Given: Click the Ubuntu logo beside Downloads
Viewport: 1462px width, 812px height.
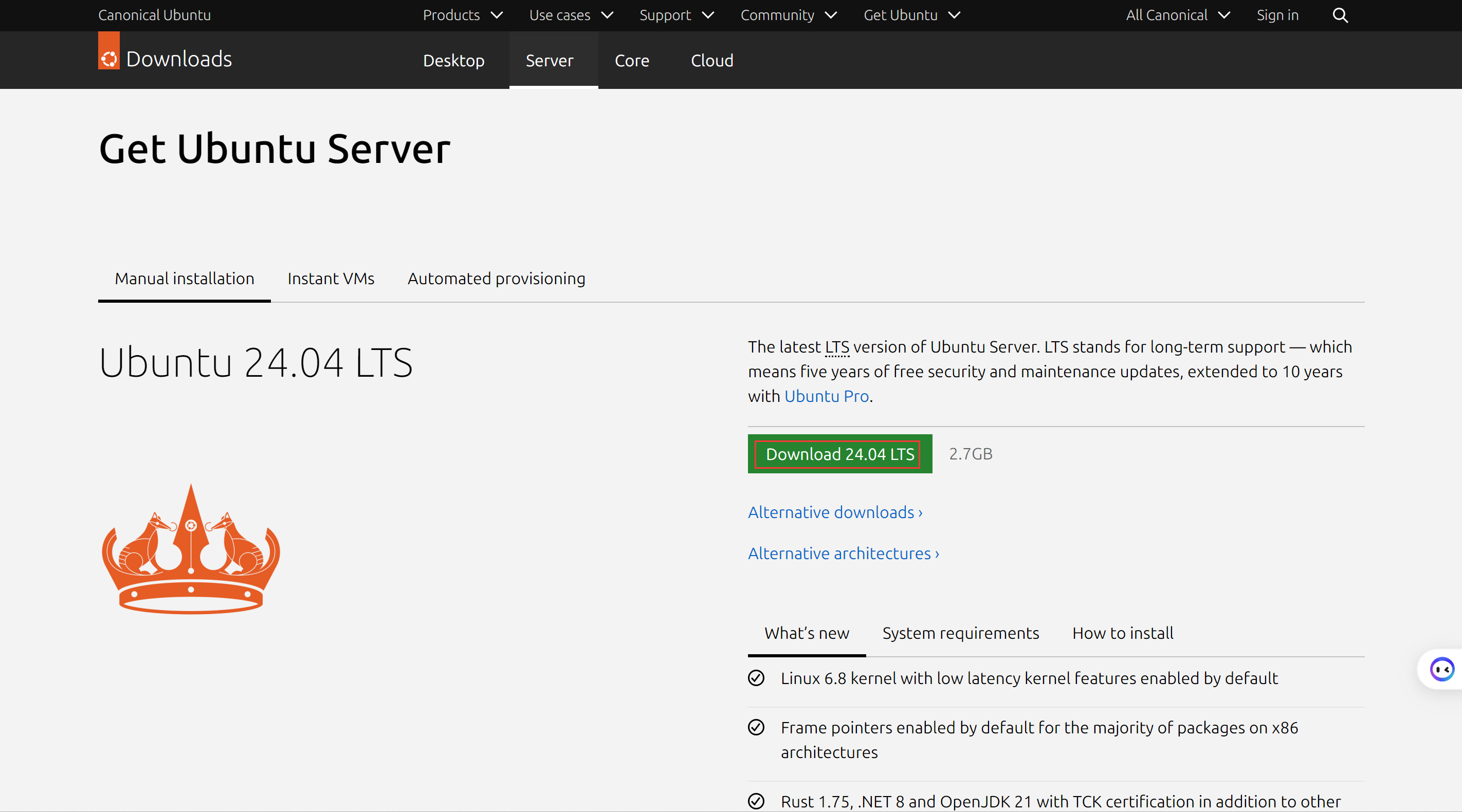Looking at the screenshot, I should [109, 51].
